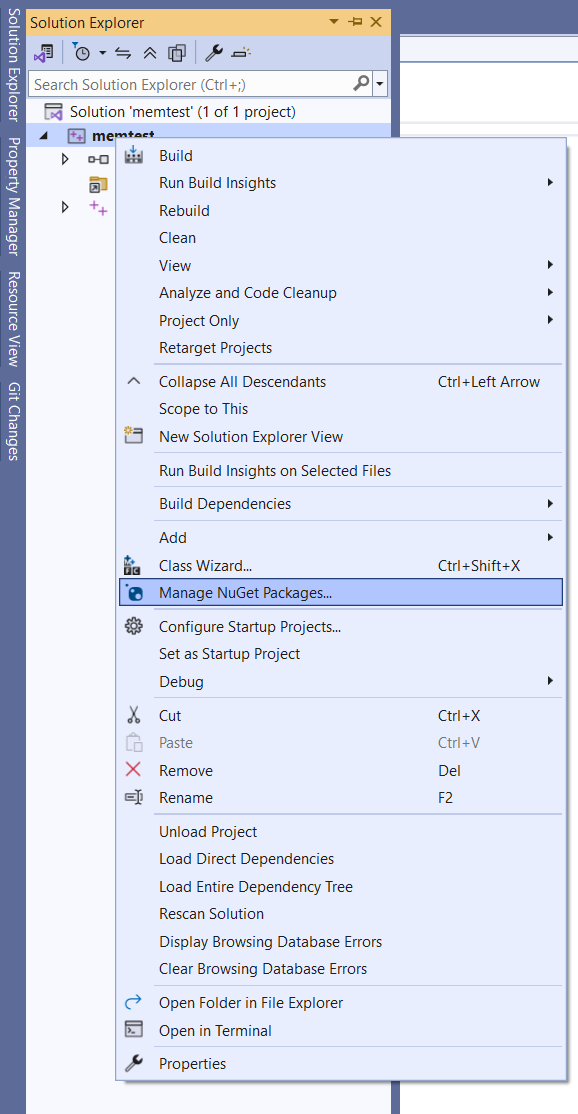Open the Pending Changes Filter clock icon
The height and width of the screenshot is (1114, 578).
[x=81, y=53]
